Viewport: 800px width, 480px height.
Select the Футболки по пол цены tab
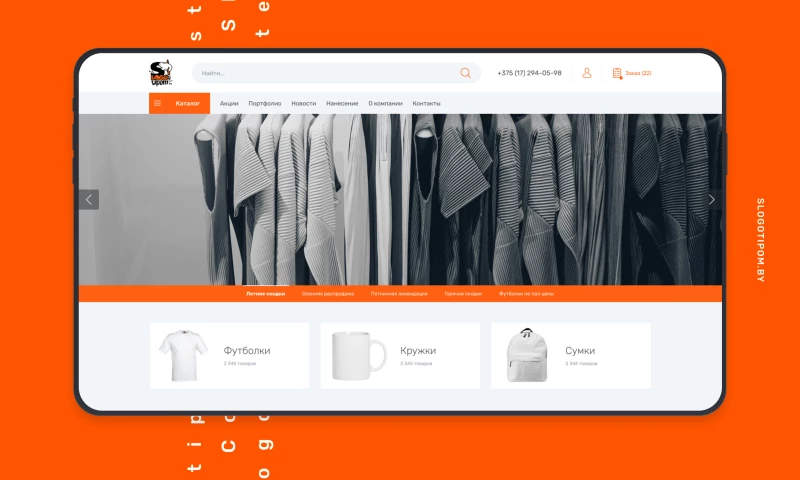pos(527,294)
